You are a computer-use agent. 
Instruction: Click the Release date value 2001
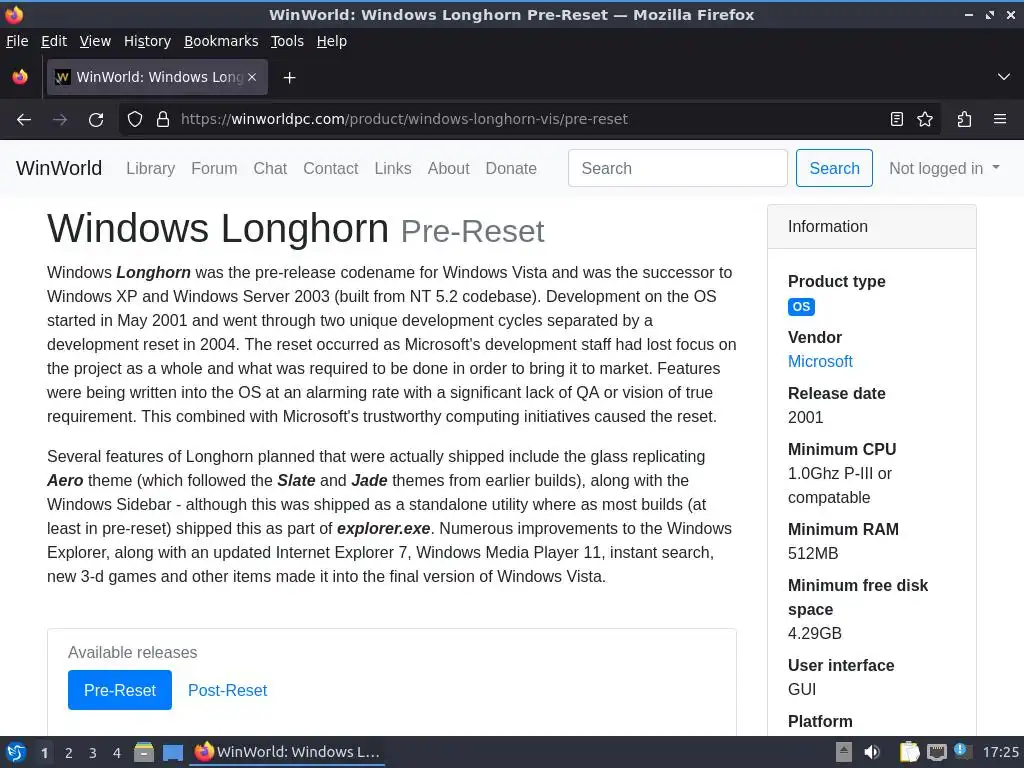[x=805, y=417]
